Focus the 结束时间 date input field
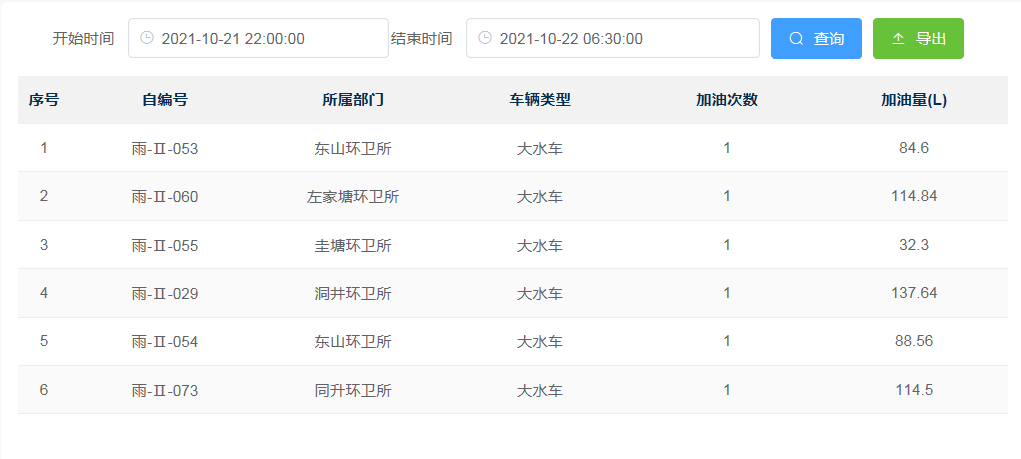 613,38
